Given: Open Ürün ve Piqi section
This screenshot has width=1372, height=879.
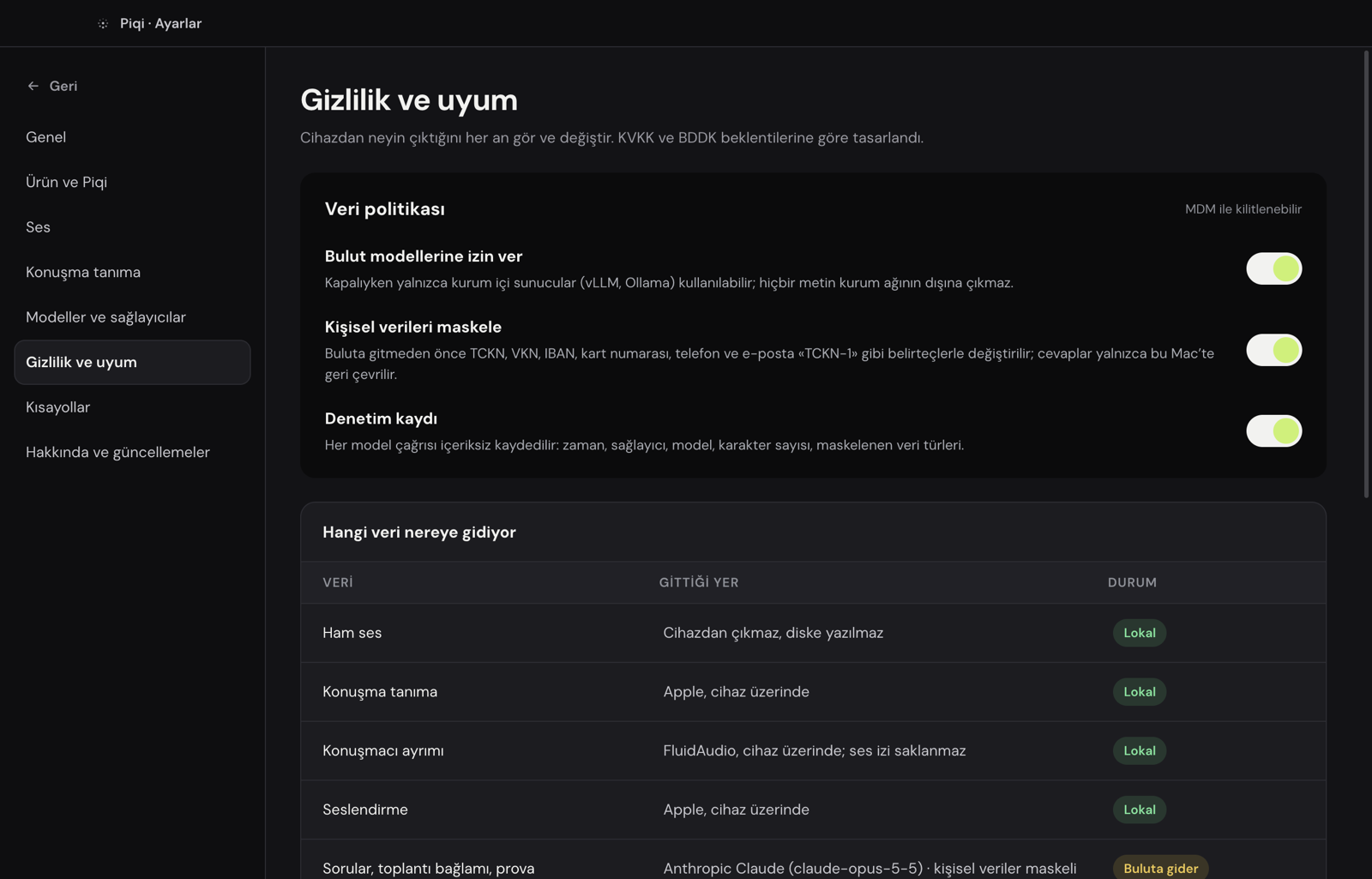Looking at the screenshot, I should (132, 182).
